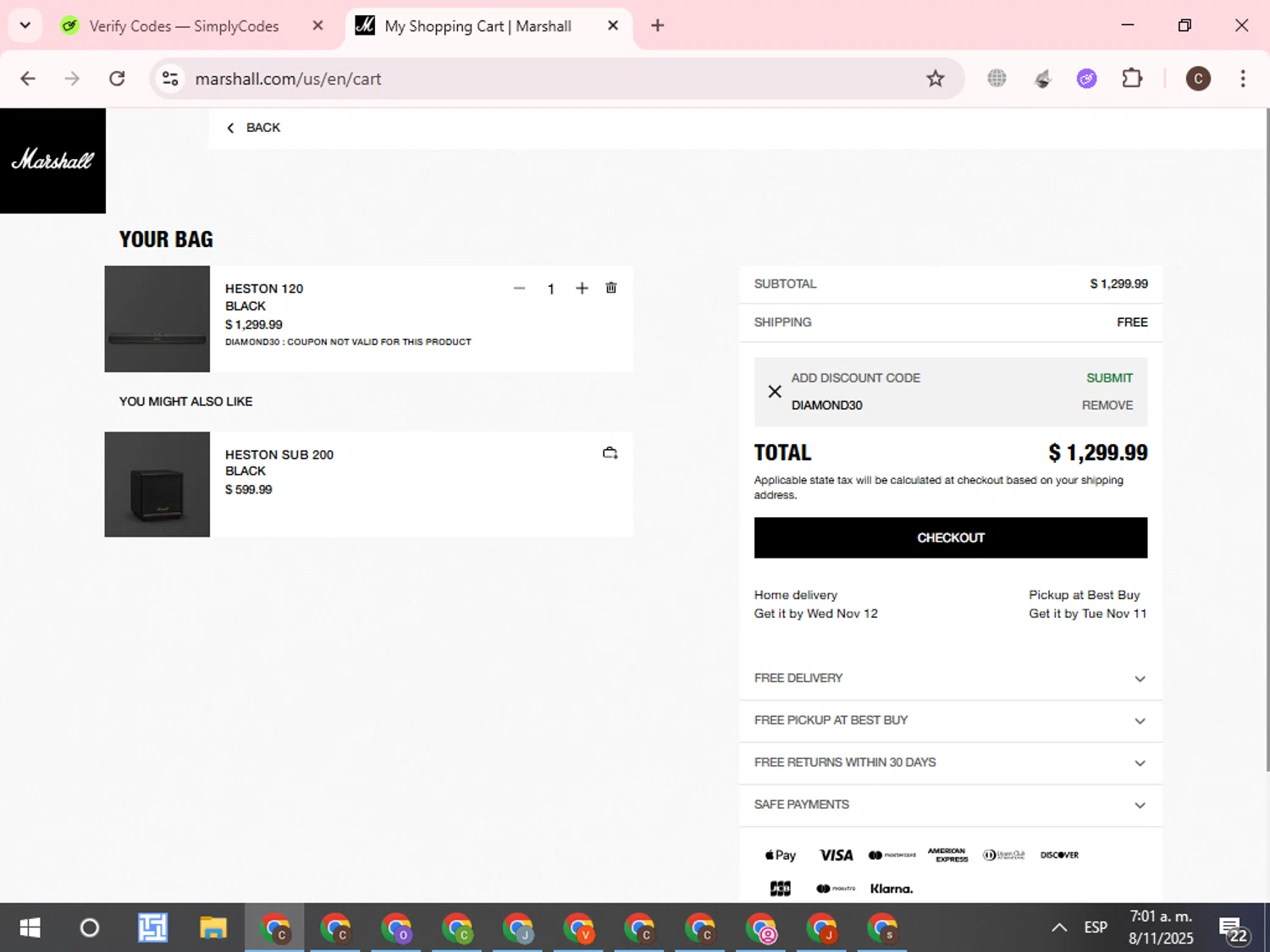
Task: Go back using the BACK chevron link
Action: coord(253,128)
